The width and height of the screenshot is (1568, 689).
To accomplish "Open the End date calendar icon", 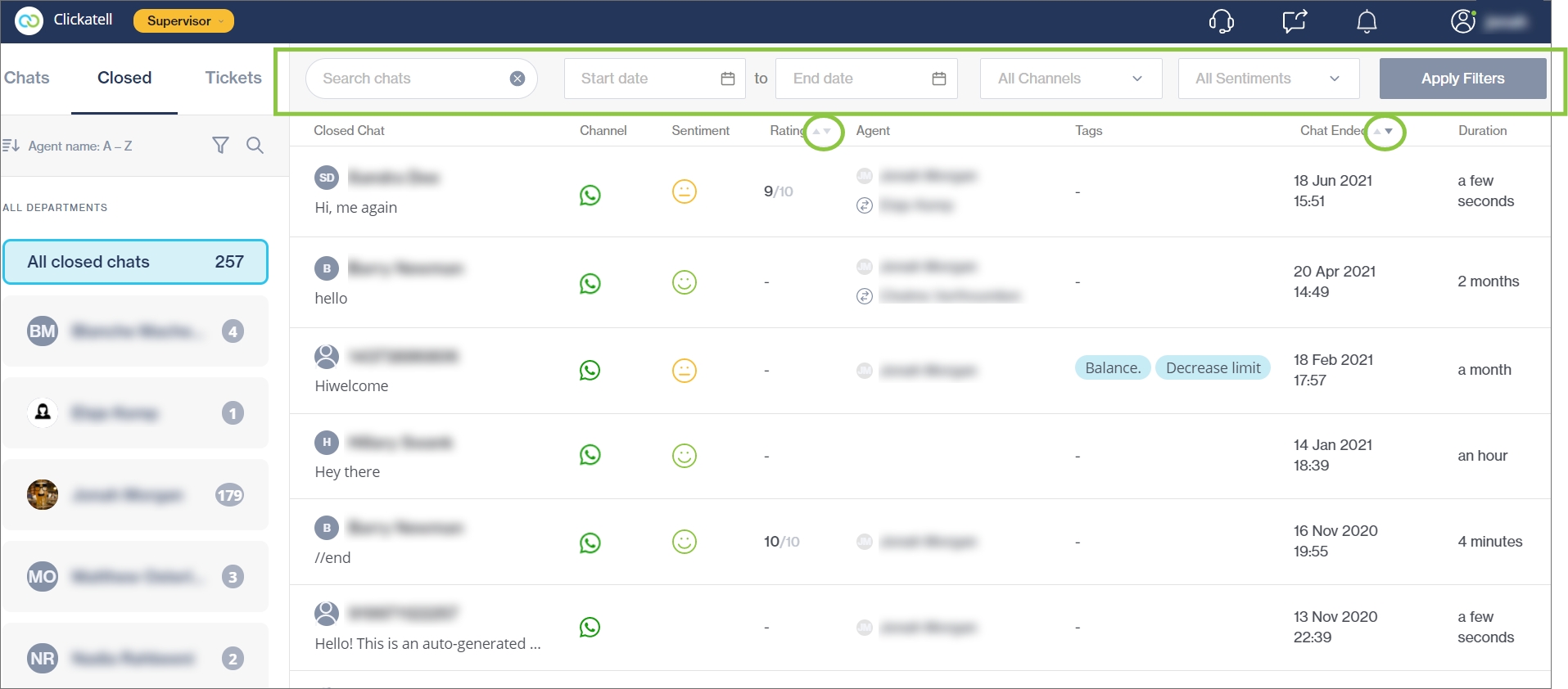I will point(938,79).
